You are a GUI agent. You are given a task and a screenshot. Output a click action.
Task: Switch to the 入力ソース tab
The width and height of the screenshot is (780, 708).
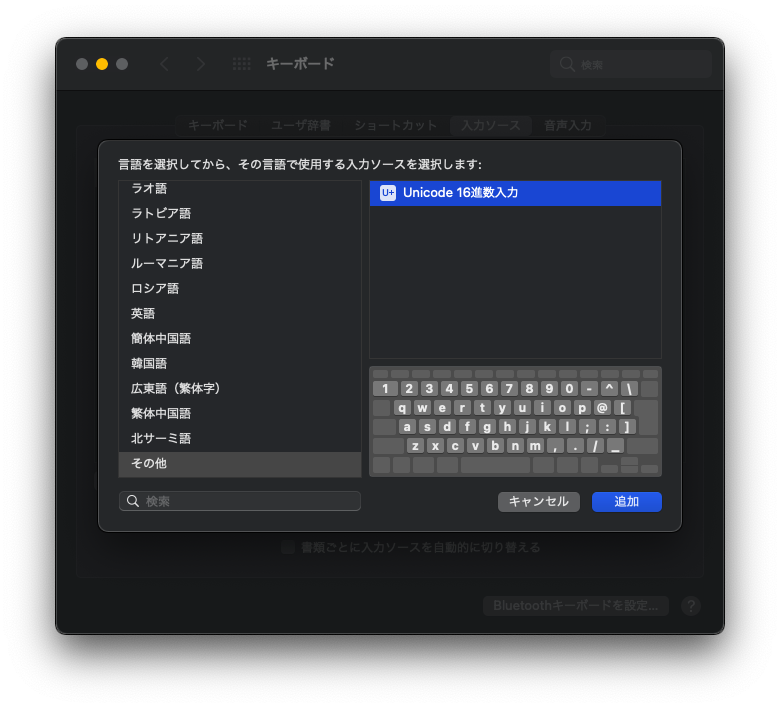[491, 125]
